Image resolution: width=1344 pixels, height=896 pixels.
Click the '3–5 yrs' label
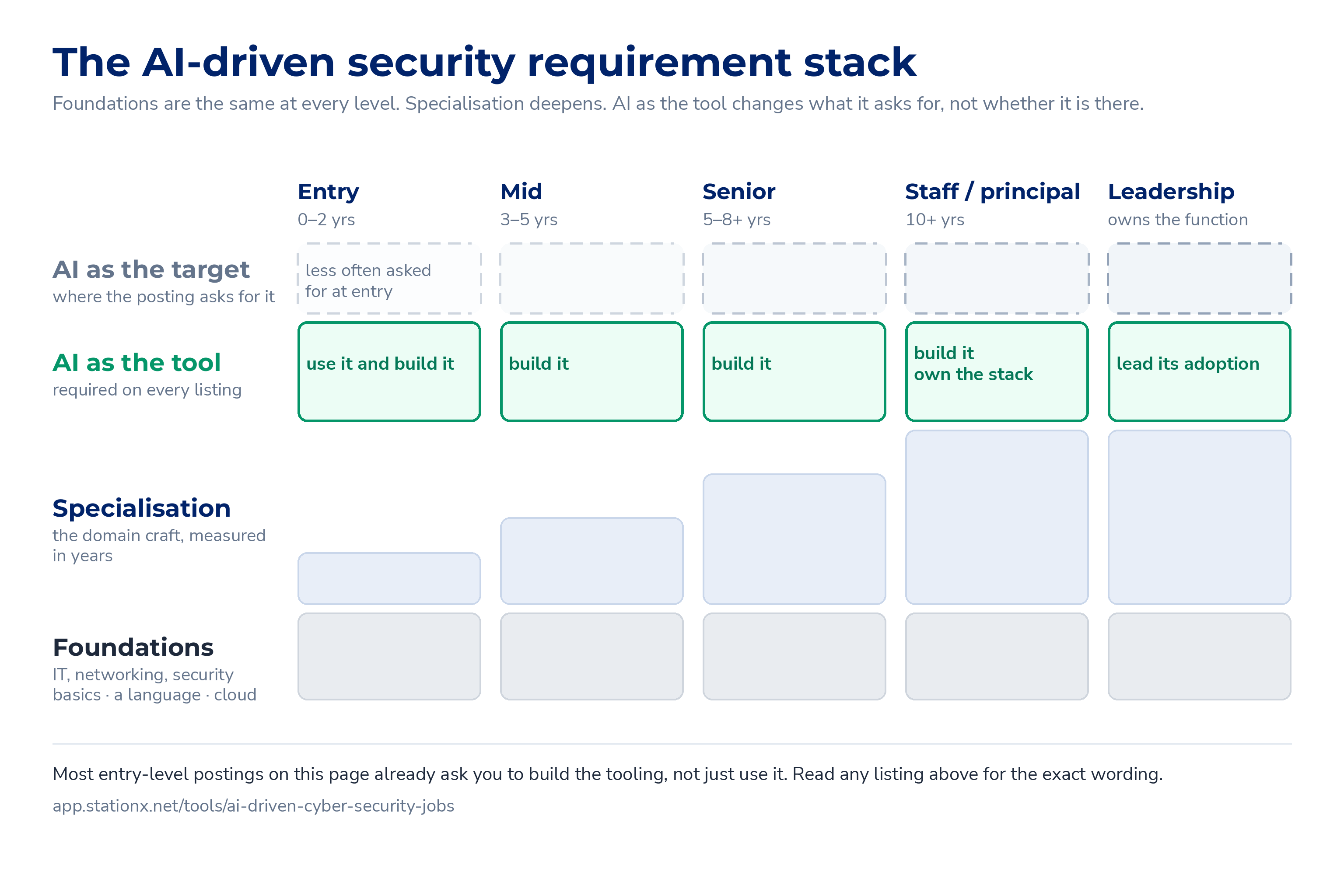(528, 220)
